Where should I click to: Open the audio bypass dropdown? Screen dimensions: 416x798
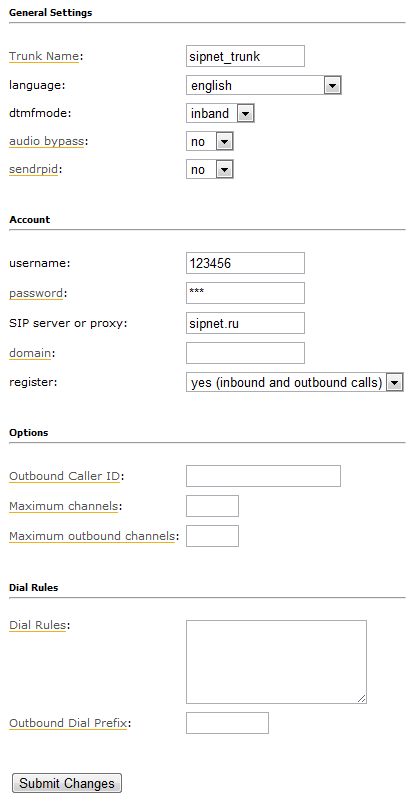click(x=209, y=141)
